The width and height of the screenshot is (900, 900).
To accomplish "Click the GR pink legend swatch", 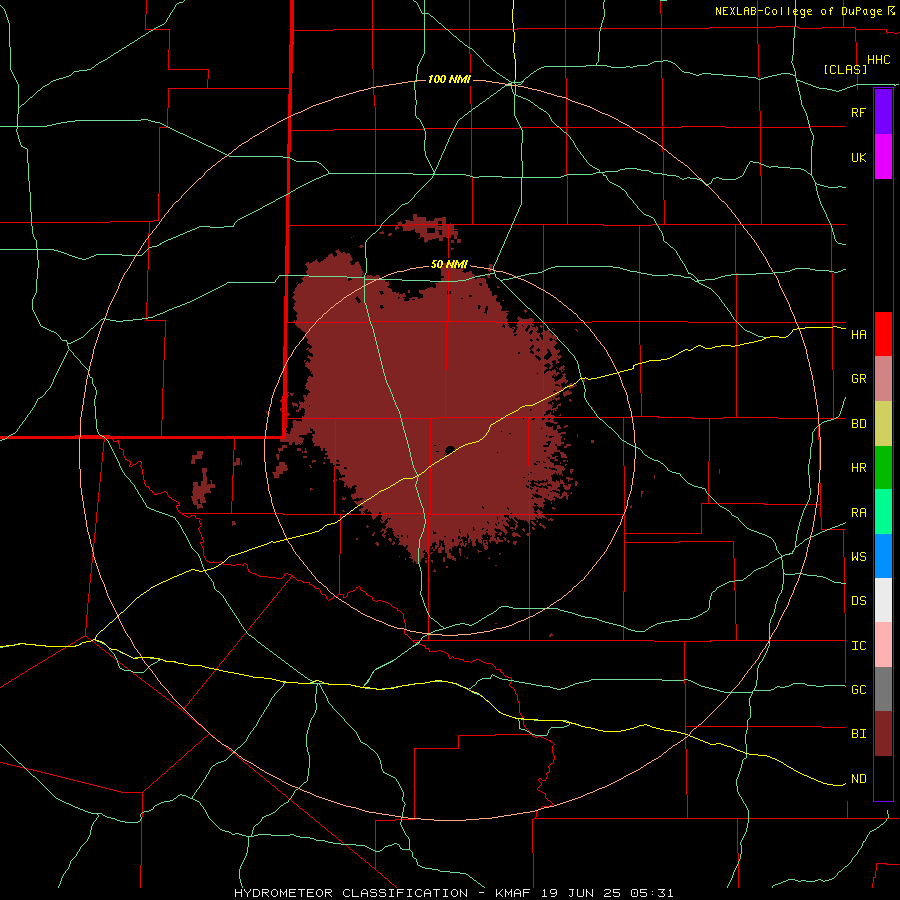I will click(883, 379).
